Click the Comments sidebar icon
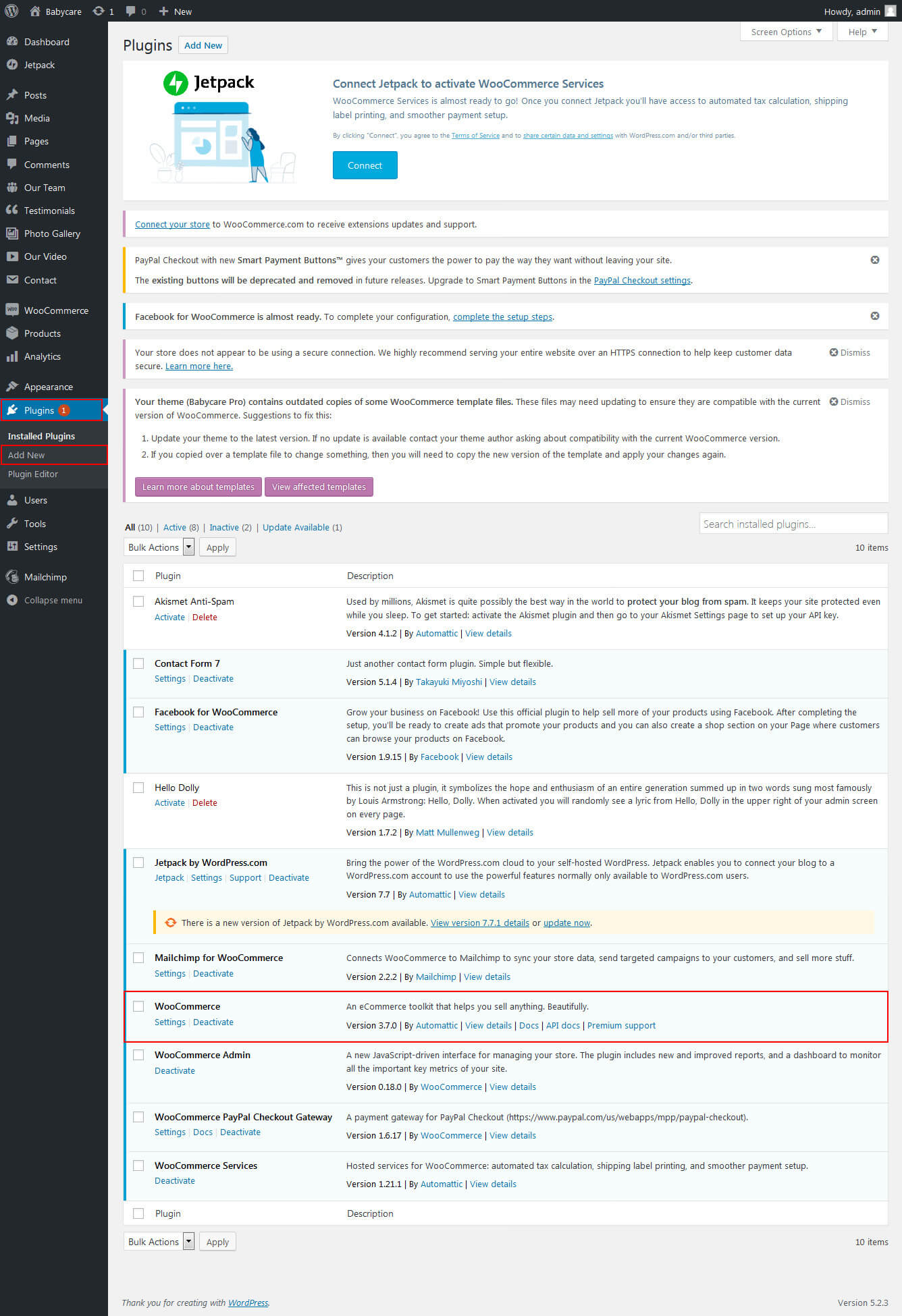Image resolution: width=902 pixels, height=1316 pixels. (x=12, y=164)
